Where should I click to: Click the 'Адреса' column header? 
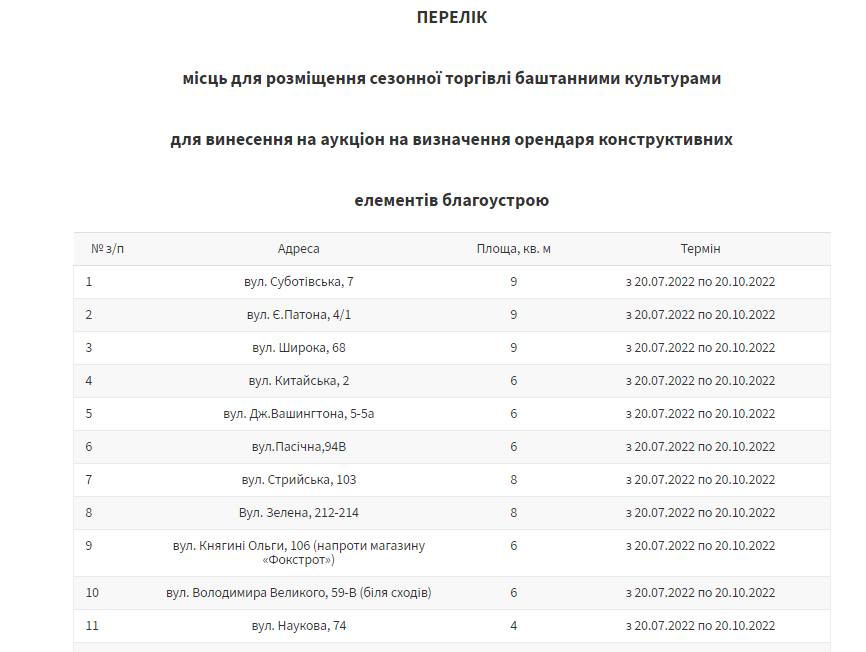click(298, 248)
